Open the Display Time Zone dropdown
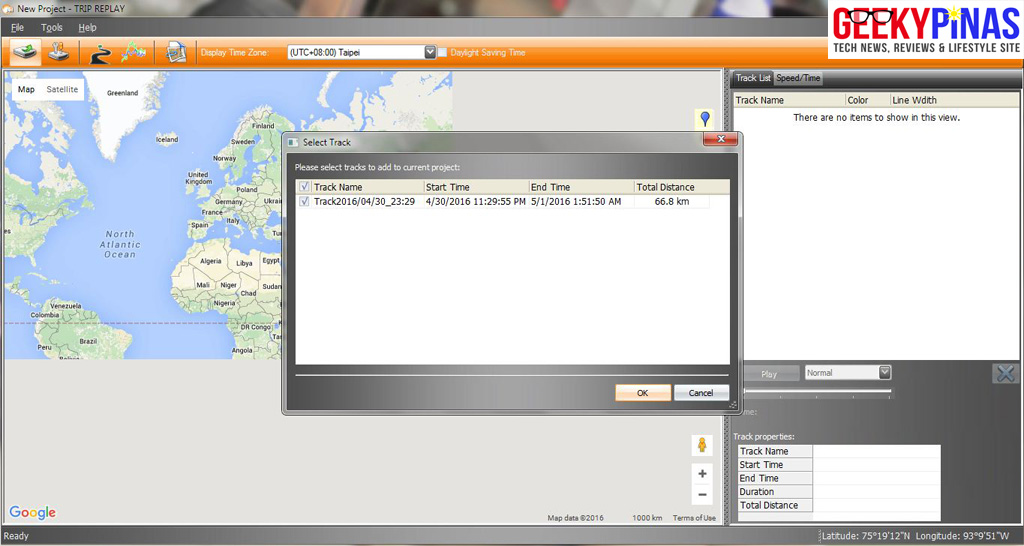This screenshot has width=1024, height=546. pyautogui.click(x=430, y=52)
